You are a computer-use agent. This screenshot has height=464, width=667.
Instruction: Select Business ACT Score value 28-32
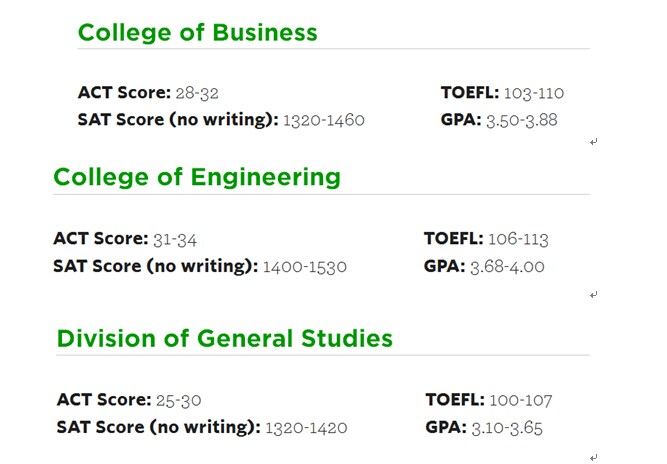coord(197,93)
